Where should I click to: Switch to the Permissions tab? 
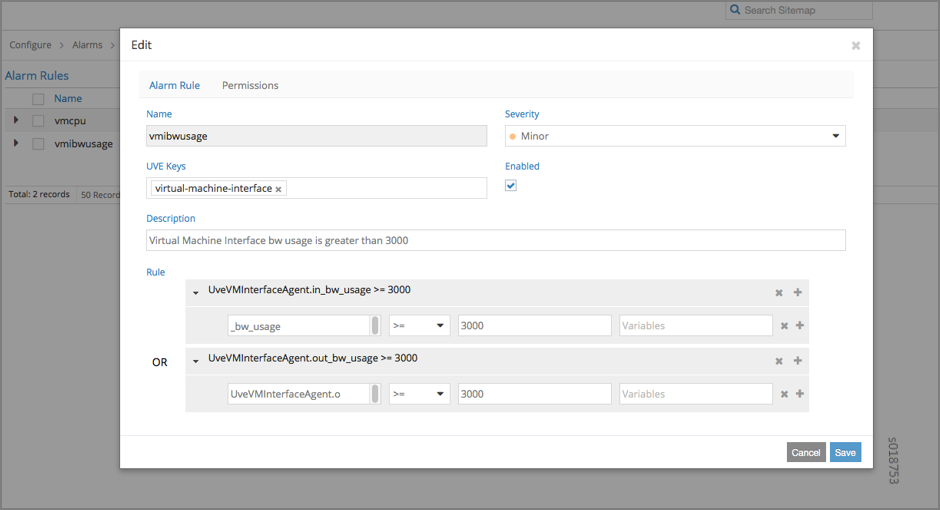pos(250,85)
